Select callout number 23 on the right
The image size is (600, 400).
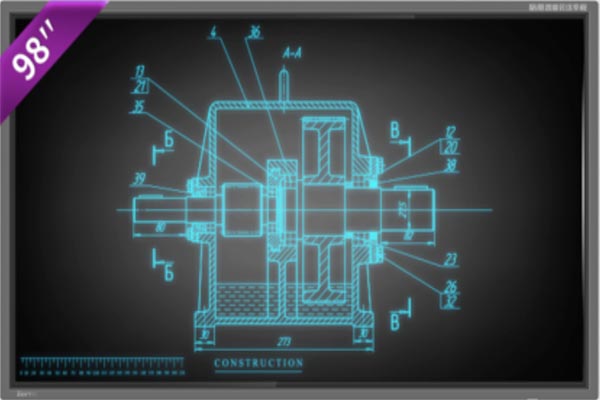pos(451,259)
